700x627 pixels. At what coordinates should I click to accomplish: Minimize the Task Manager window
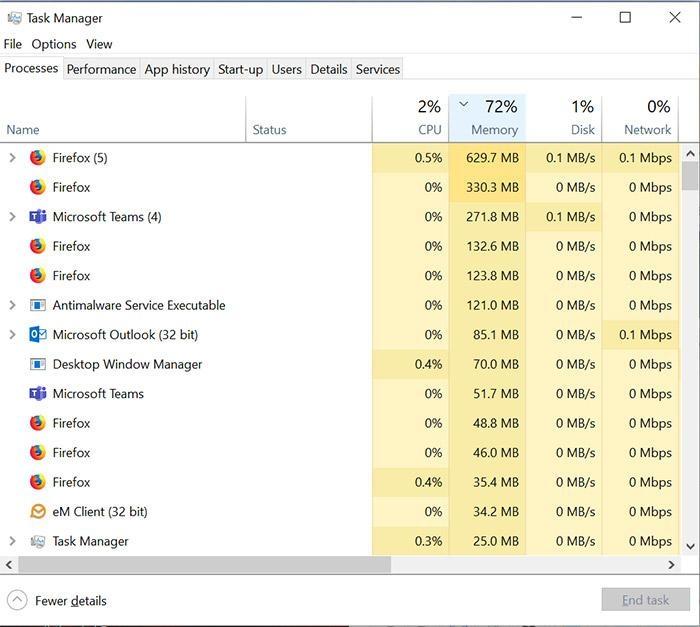click(577, 18)
